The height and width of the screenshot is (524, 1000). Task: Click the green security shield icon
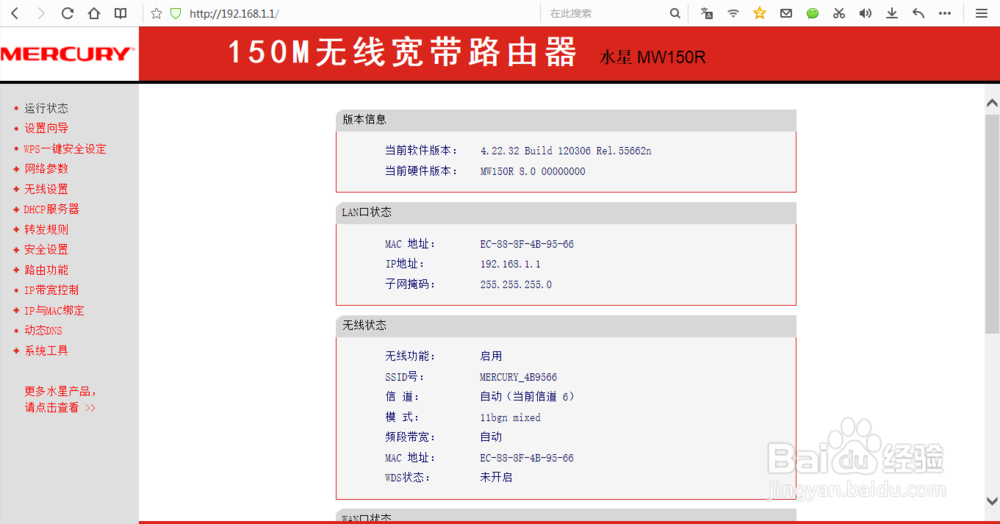175,13
